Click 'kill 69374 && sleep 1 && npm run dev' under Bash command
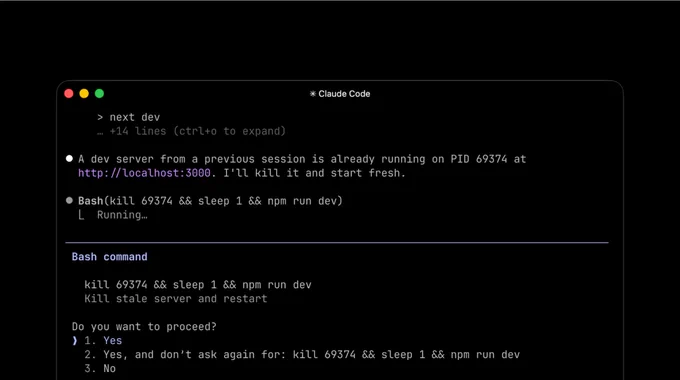The image size is (680, 380). [198, 285]
